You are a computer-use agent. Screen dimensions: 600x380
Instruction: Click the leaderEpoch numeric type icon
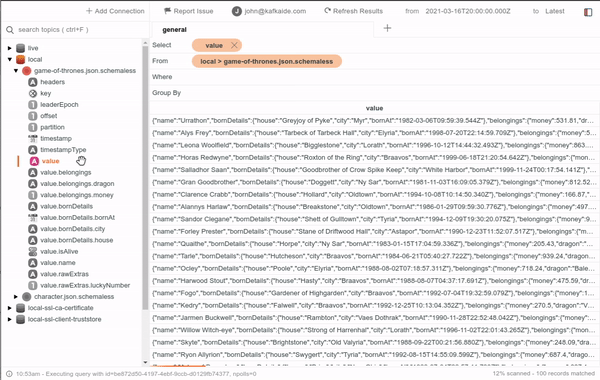point(33,104)
